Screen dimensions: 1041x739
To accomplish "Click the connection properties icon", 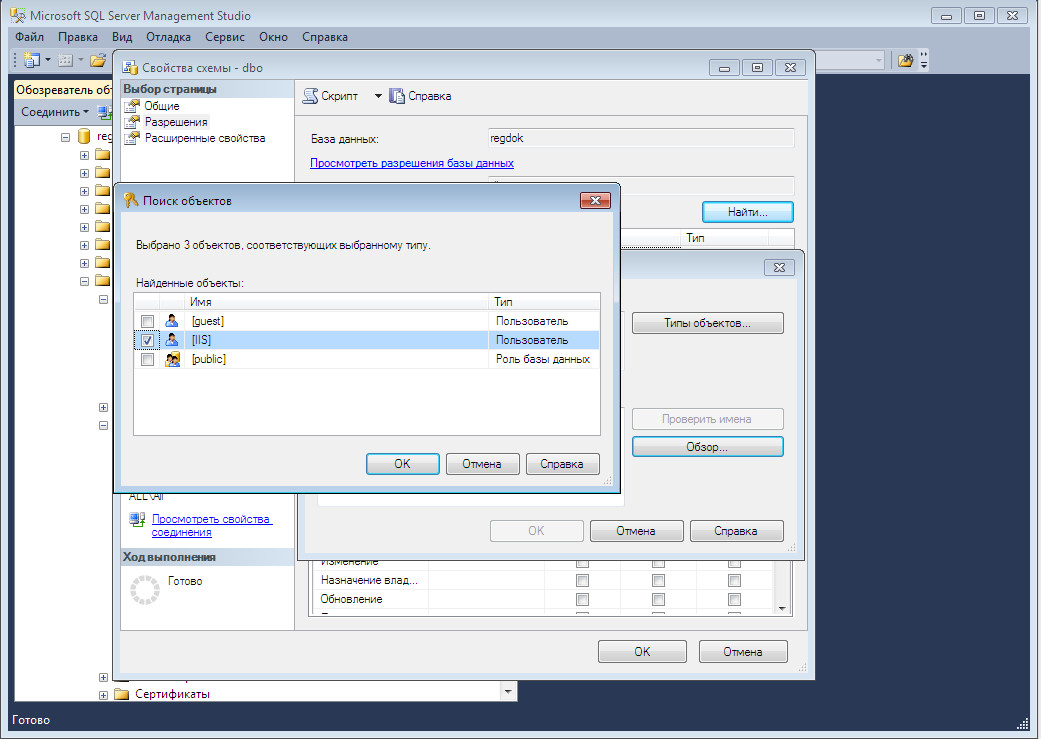I will 137,520.
